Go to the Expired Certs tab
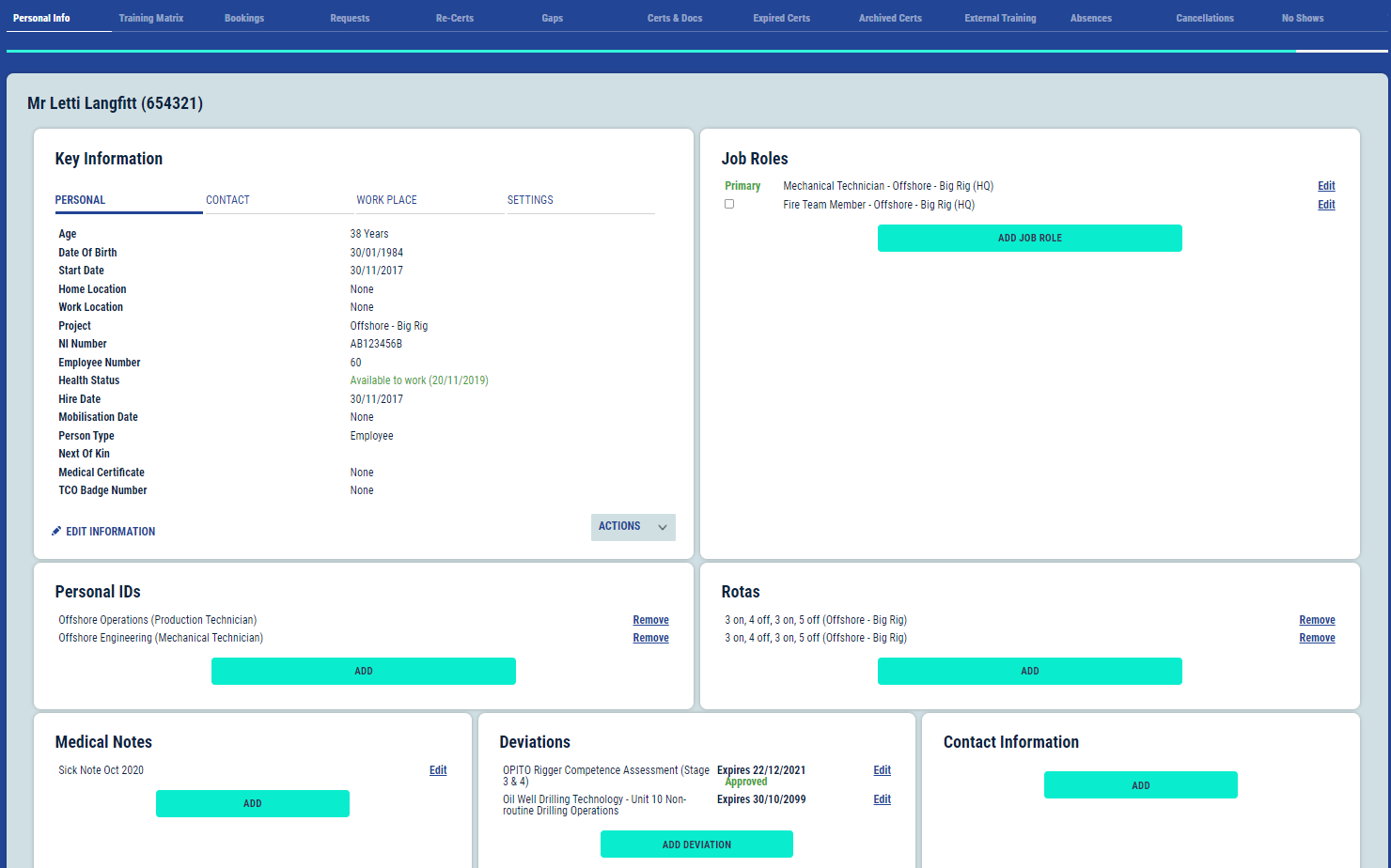 pos(781,18)
